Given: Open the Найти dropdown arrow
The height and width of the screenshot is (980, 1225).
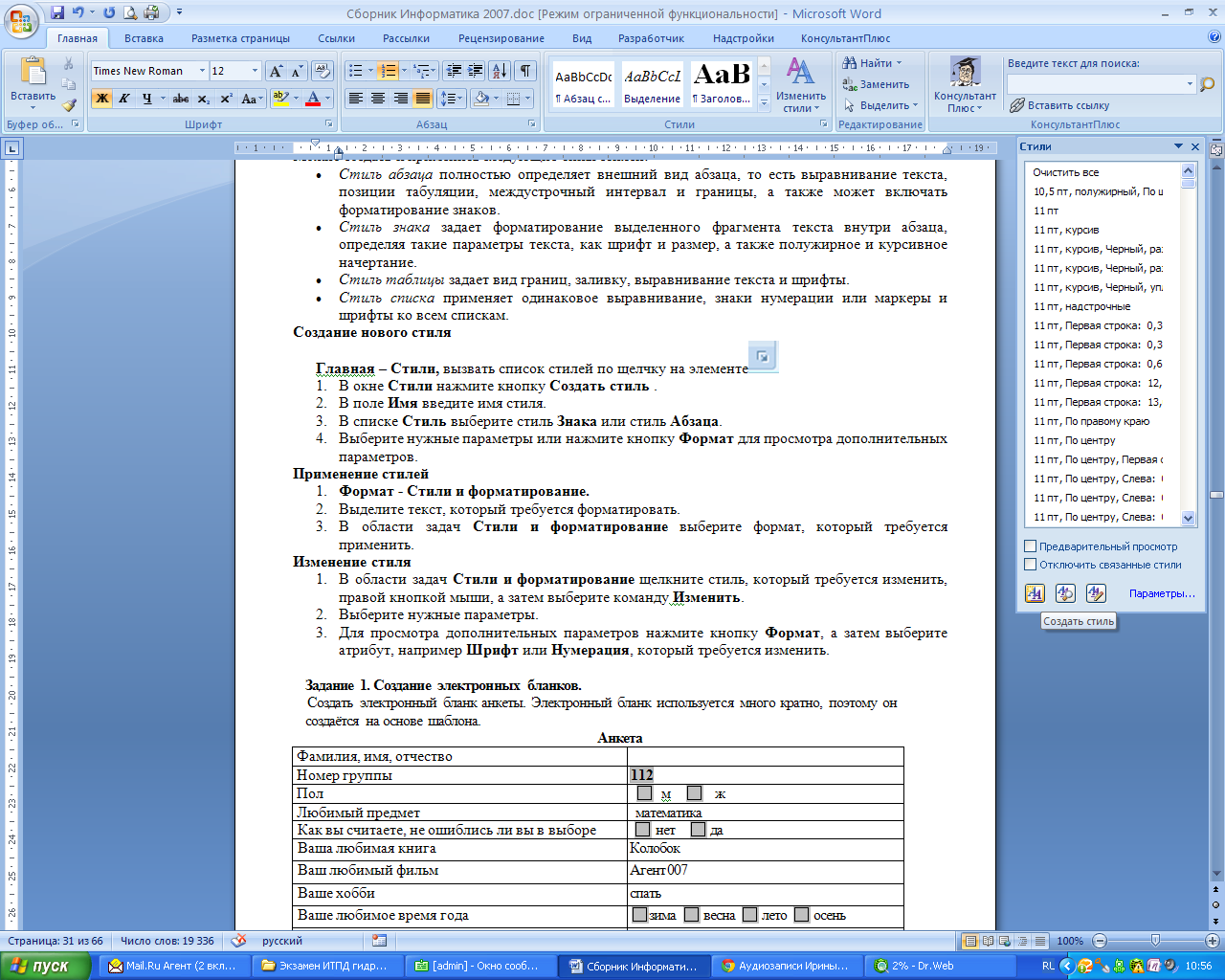Looking at the screenshot, I should pos(899,63).
